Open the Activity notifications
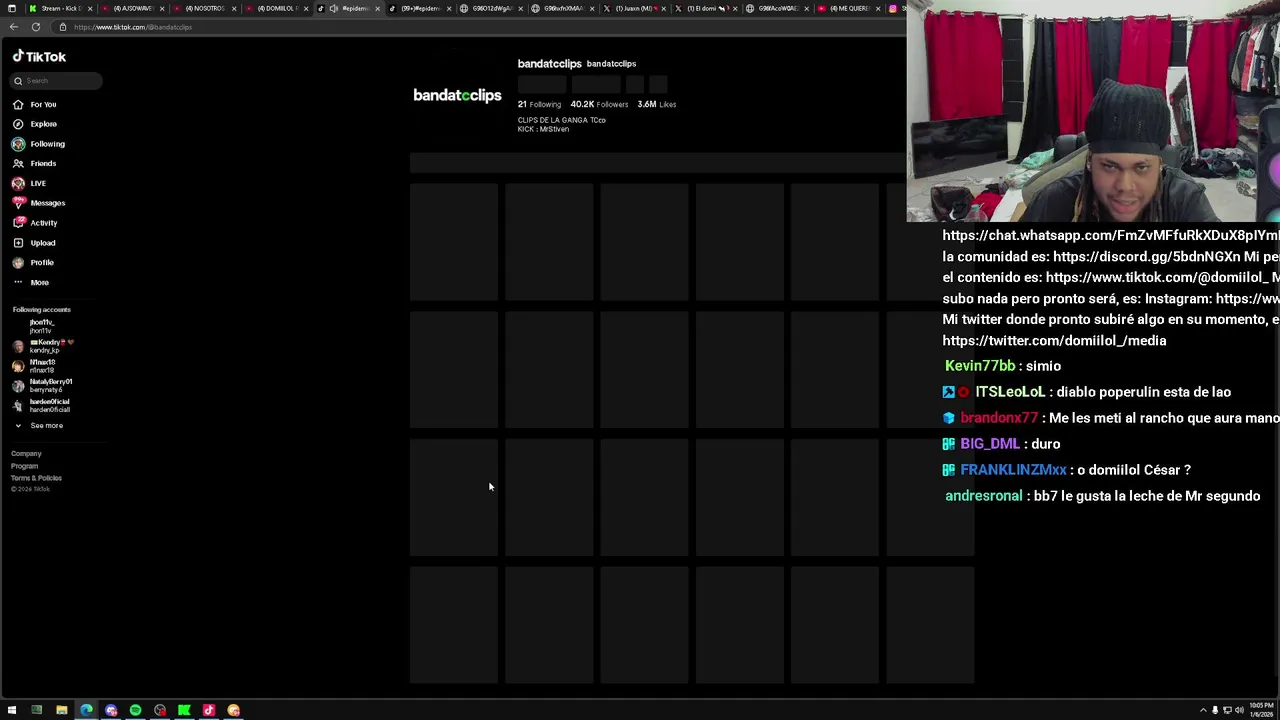 pos(35,223)
